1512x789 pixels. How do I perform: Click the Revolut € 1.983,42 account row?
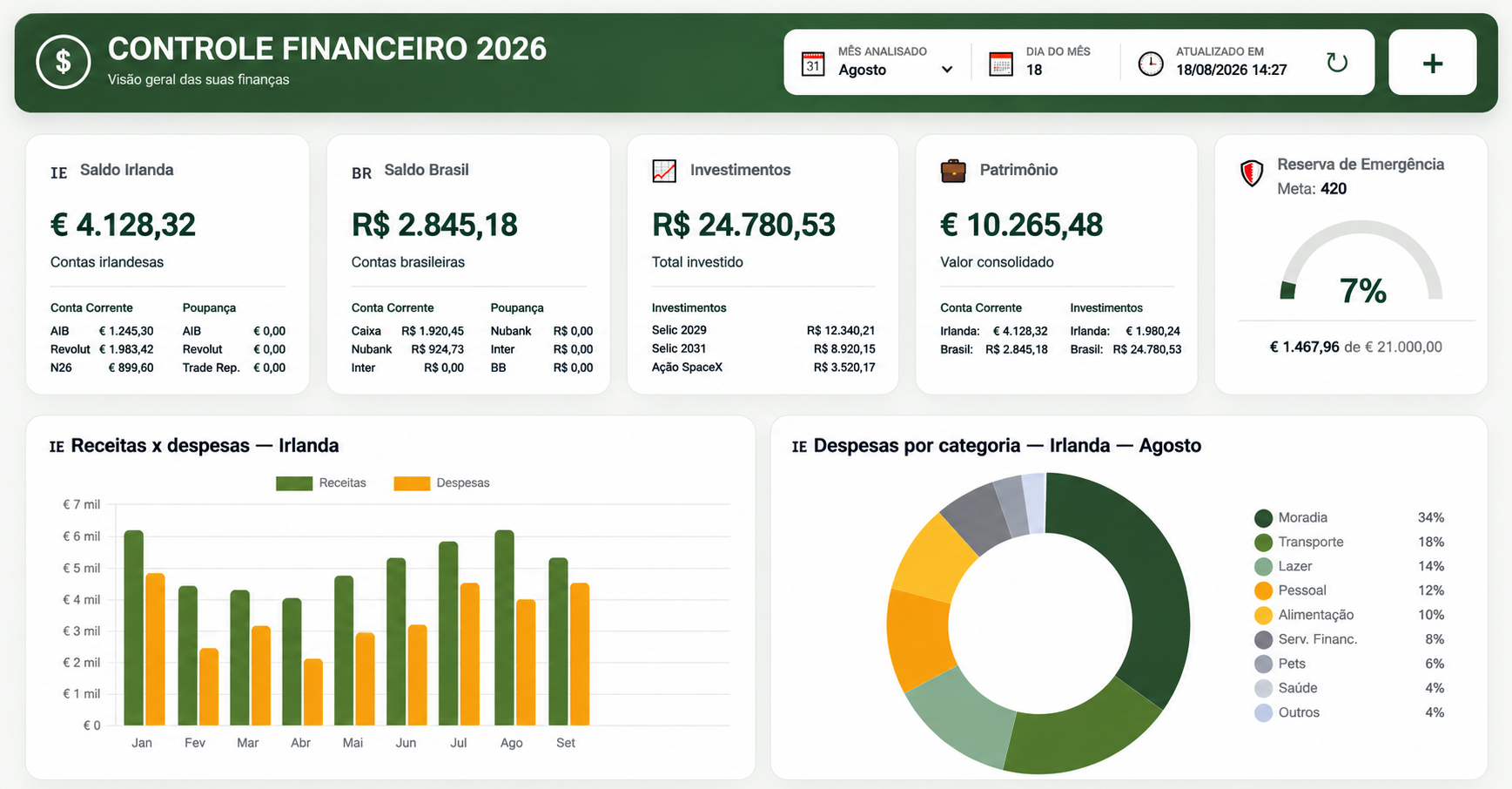tap(102, 350)
